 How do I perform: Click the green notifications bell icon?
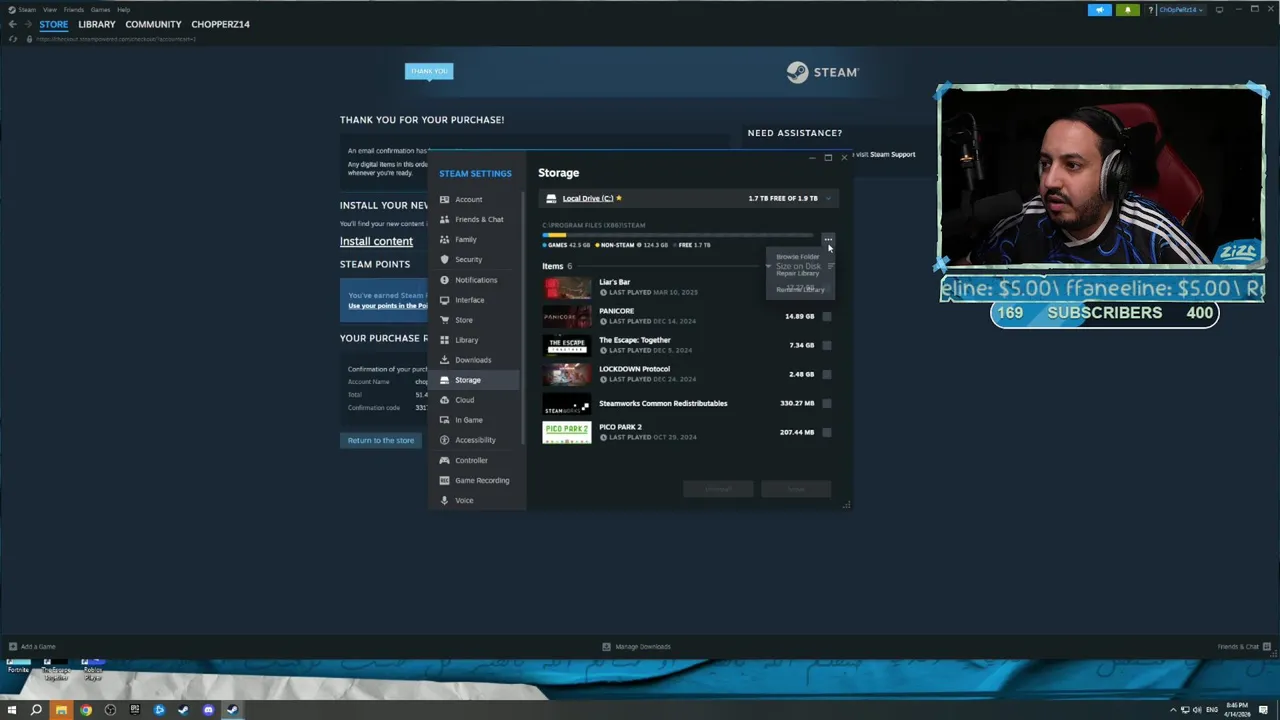click(1128, 10)
